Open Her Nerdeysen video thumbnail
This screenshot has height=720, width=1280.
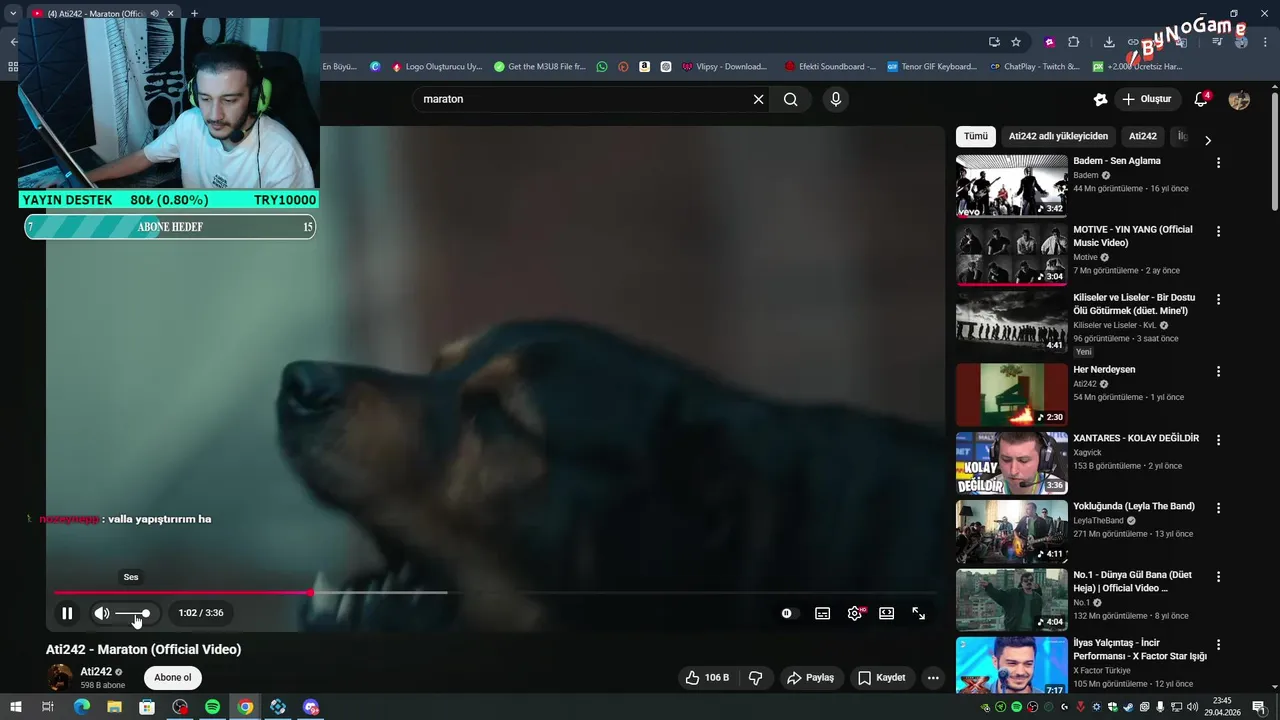coord(1011,394)
